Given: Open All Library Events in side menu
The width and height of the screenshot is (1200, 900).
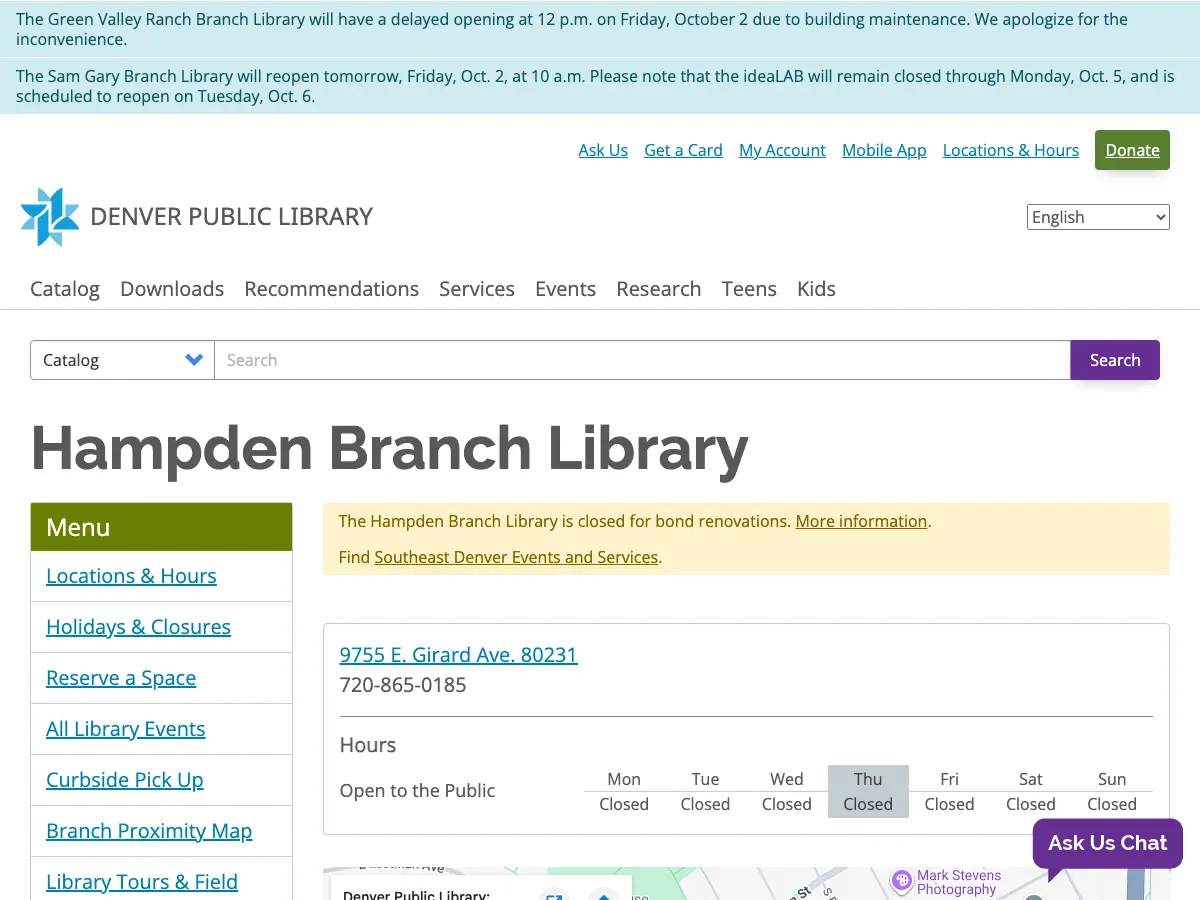Looking at the screenshot, I should (x=125, y=729).
